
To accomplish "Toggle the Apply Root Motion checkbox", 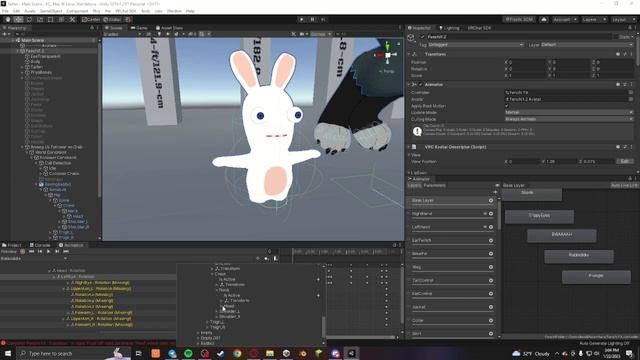I will click(x=507, y=106).
